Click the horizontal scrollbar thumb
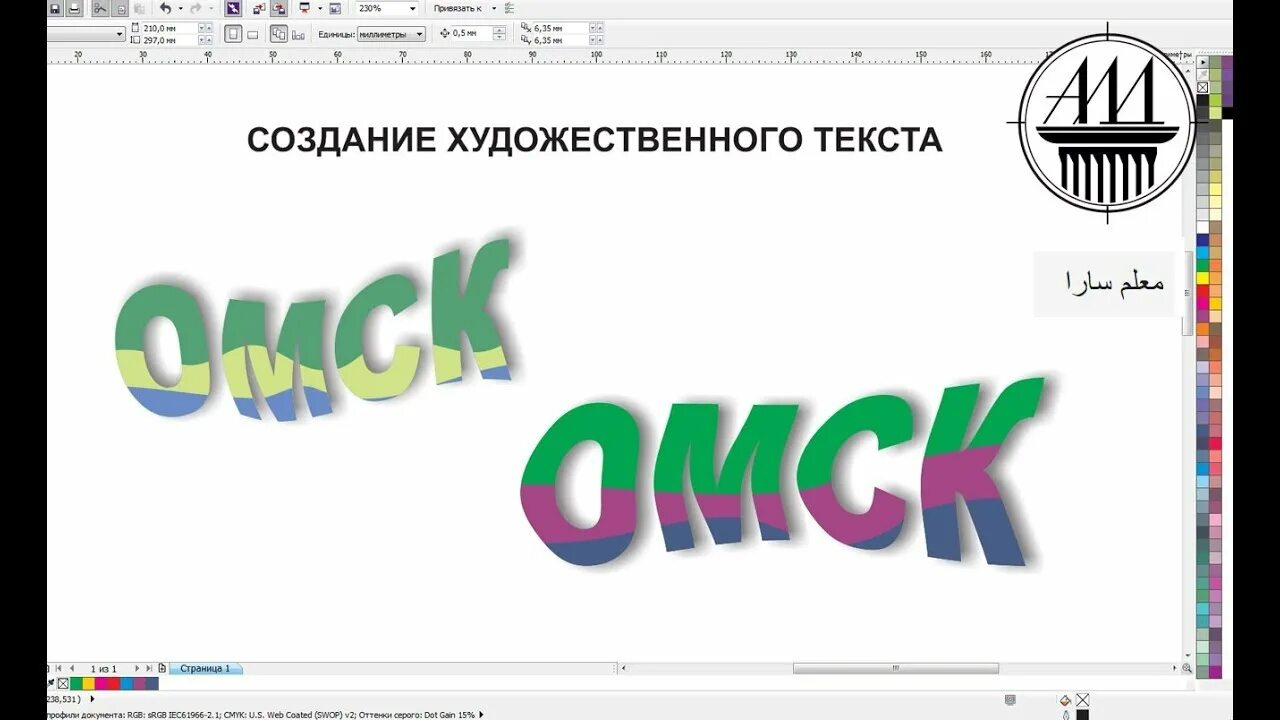 [x=895, y=668]
